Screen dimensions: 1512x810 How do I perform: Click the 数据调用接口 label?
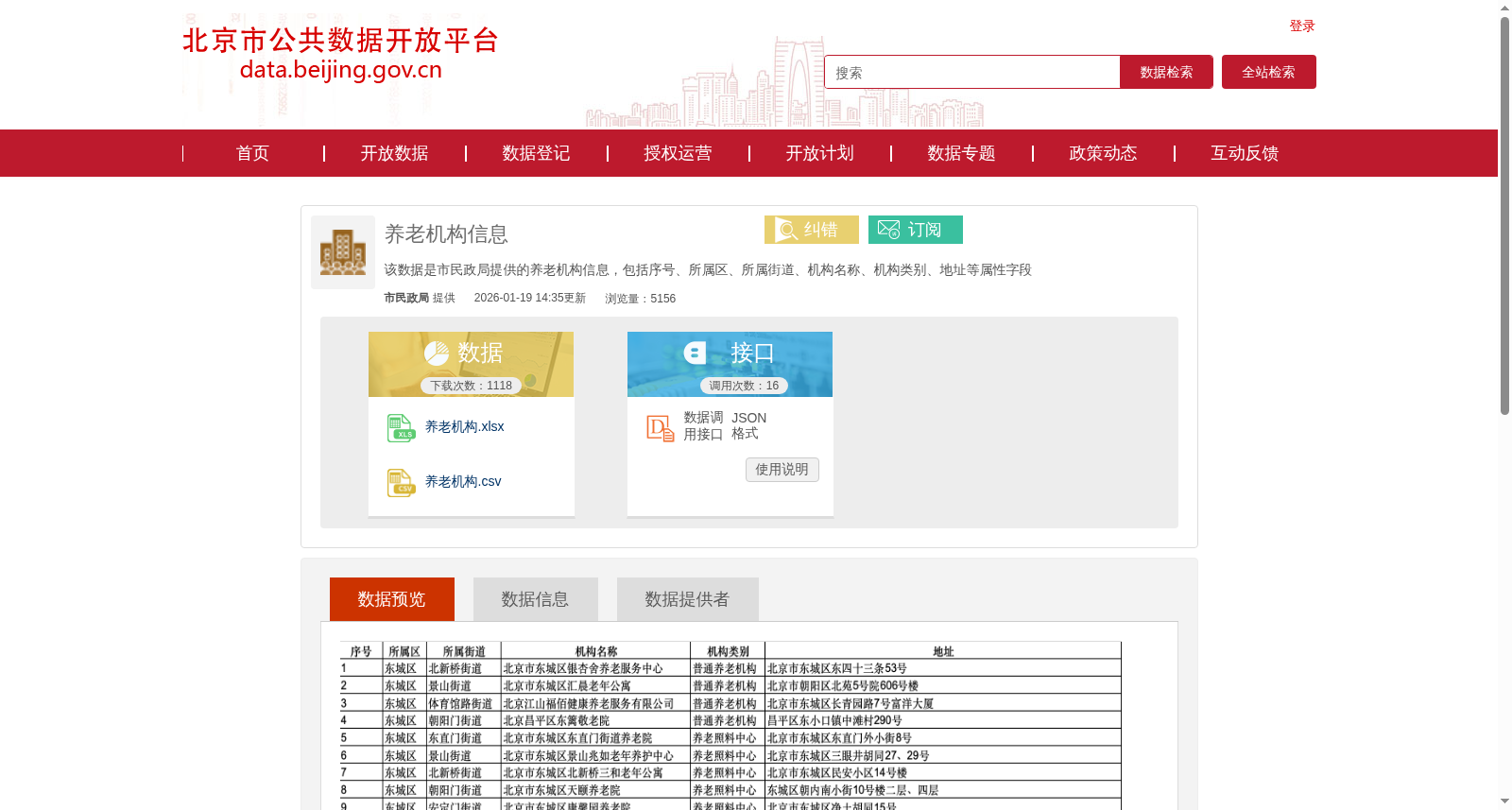tap(703, 426)
